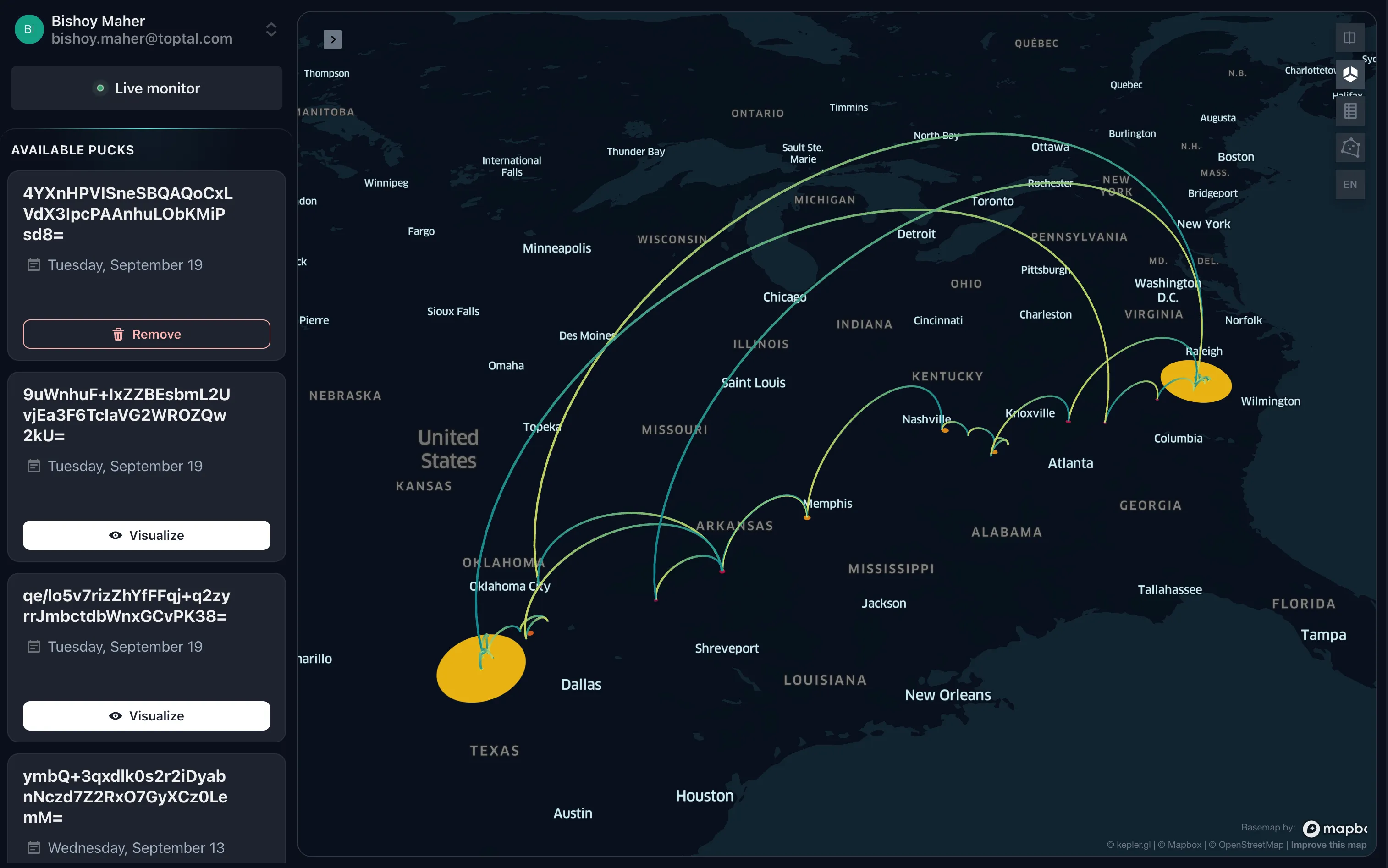
Task: Switch to 3D map view with cube icon
Action: pyautogui.click(x=1349, y=73)
